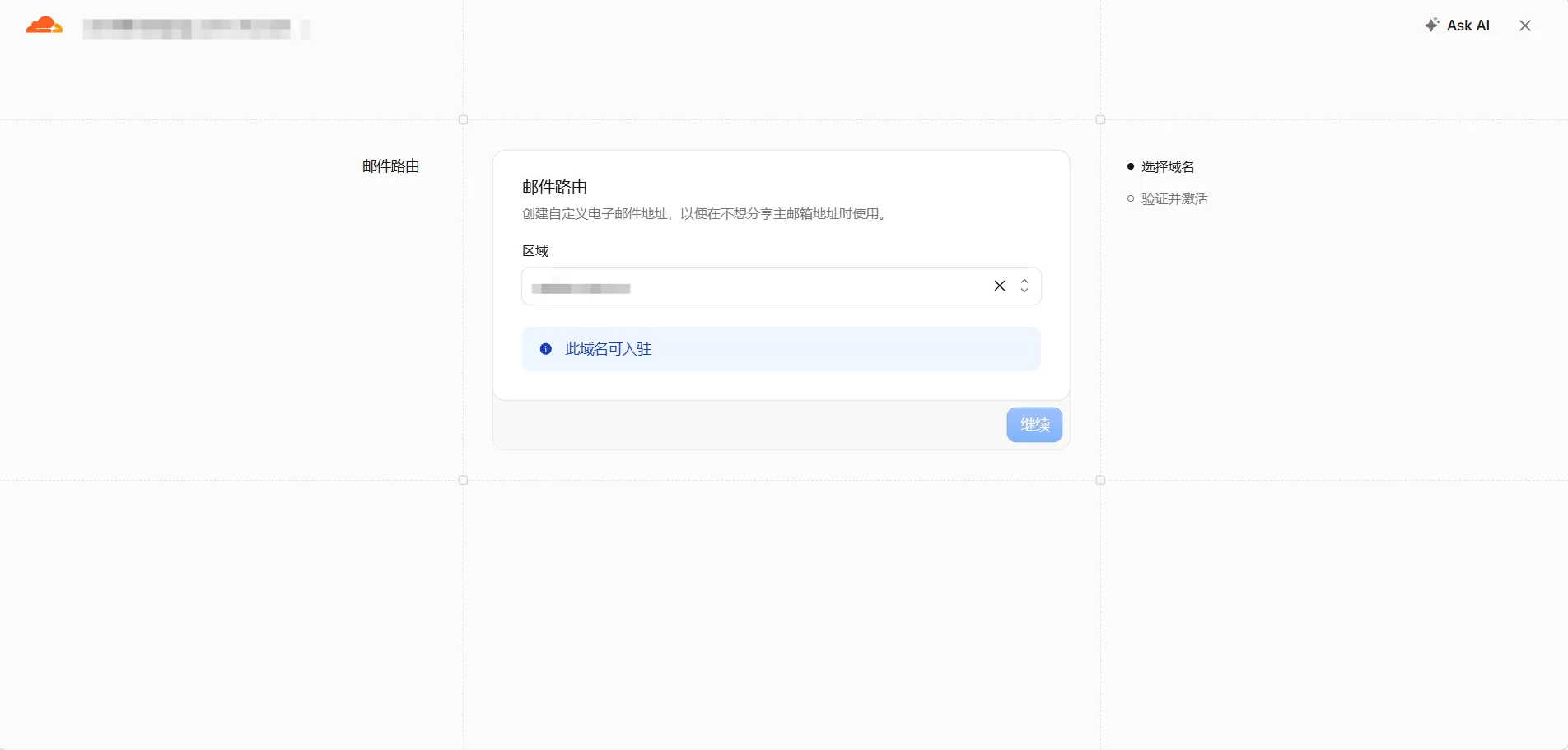
Task: Close the email routing setup page
Action: tap(1525, 26)
